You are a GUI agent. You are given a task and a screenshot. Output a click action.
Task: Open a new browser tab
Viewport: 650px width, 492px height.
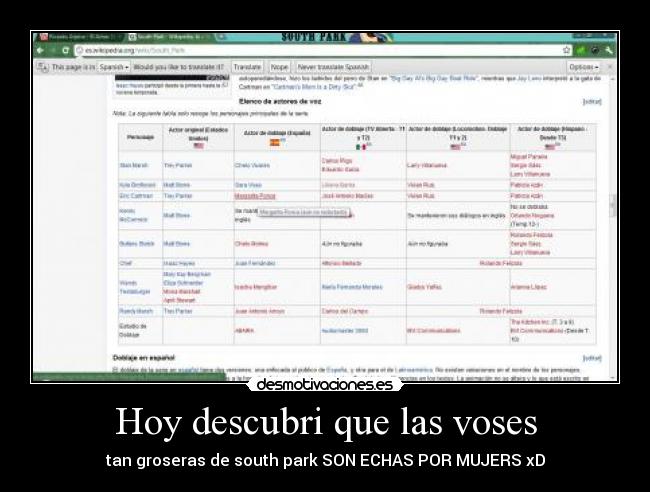(221, 37)
